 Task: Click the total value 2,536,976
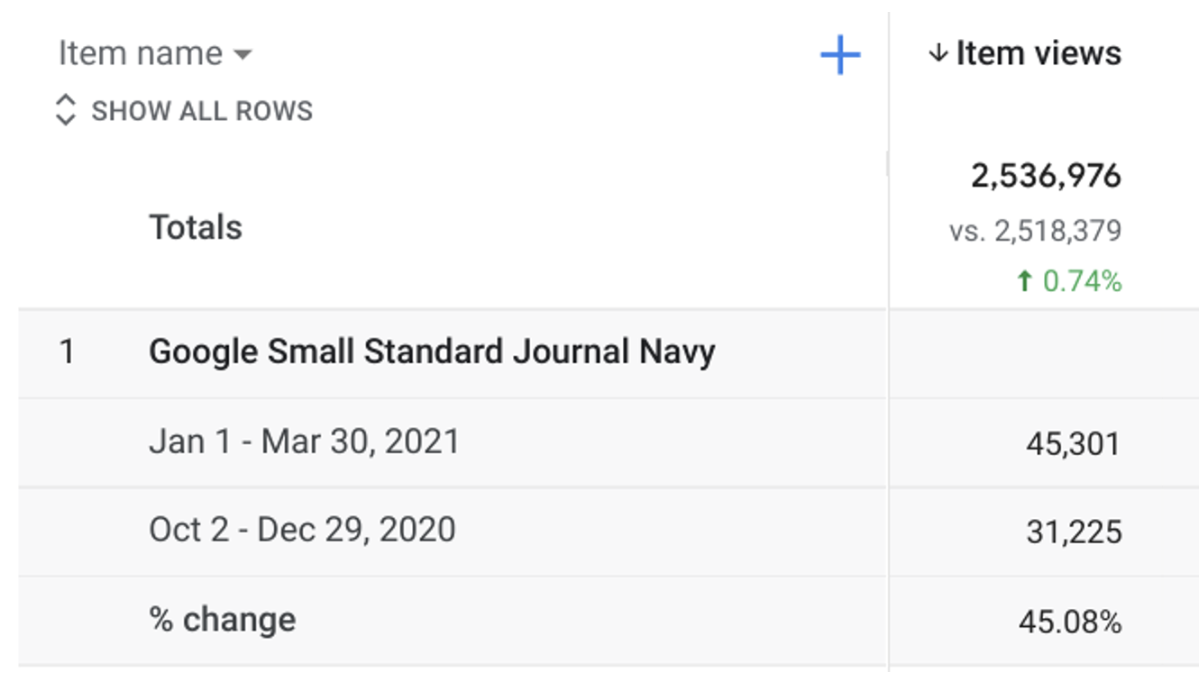(x=1046, y=177)
